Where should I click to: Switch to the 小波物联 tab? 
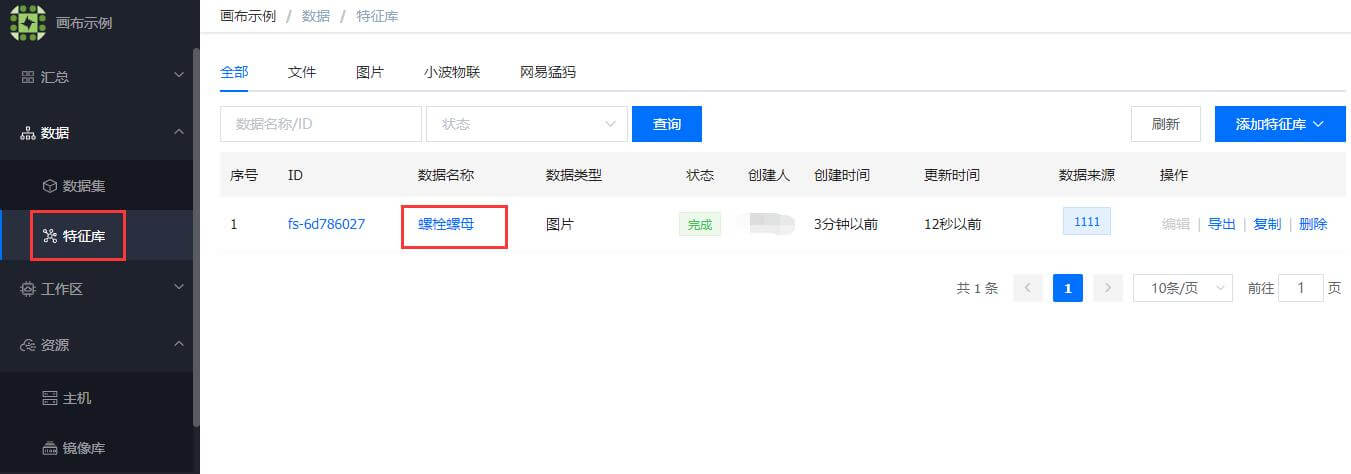tap(452, 72)
